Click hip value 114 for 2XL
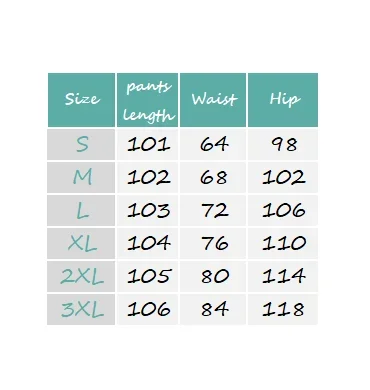Screen dimensions: 370x390 click(283, 276)
